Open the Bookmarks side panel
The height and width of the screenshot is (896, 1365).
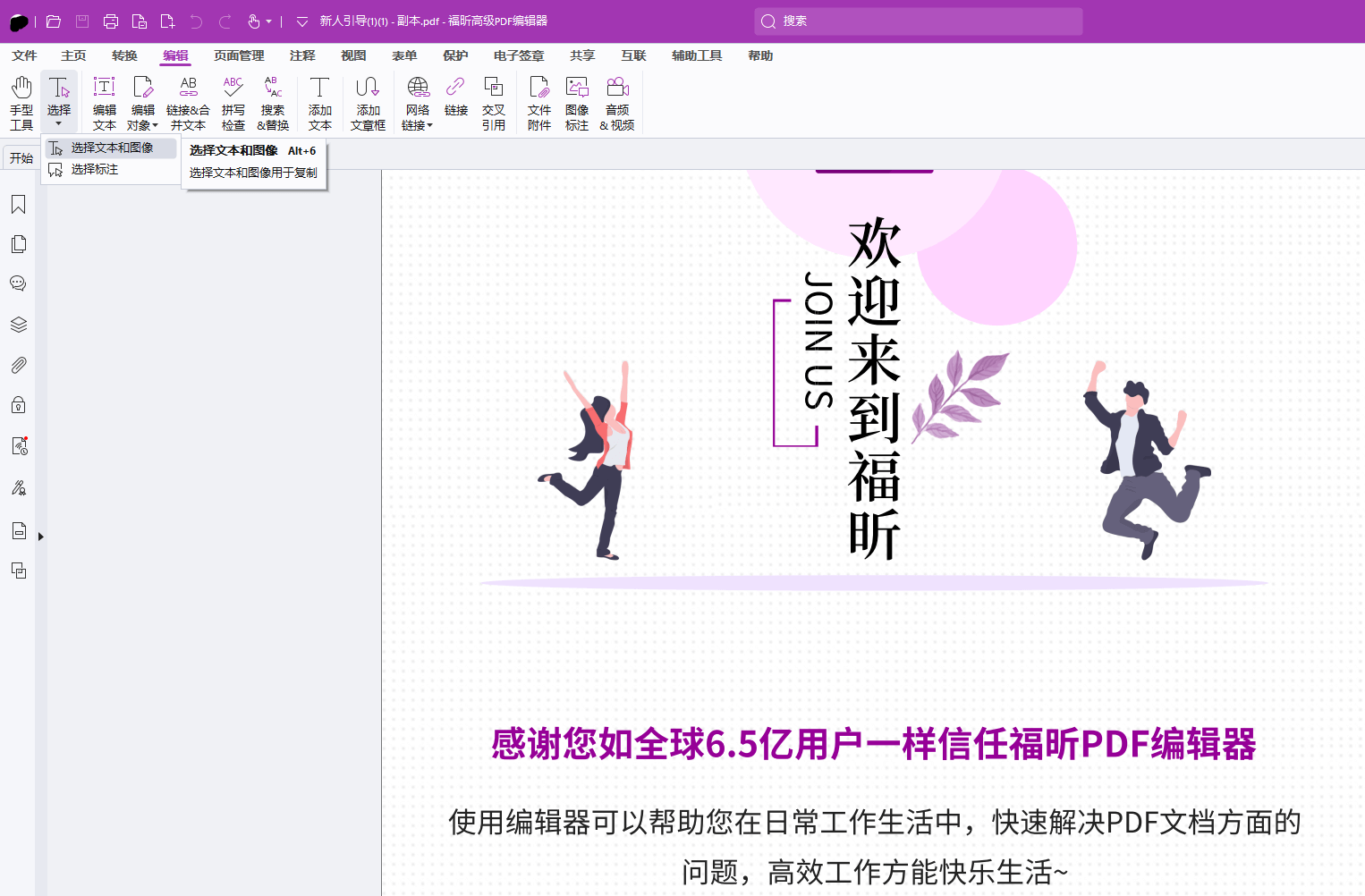click(18, 205)
